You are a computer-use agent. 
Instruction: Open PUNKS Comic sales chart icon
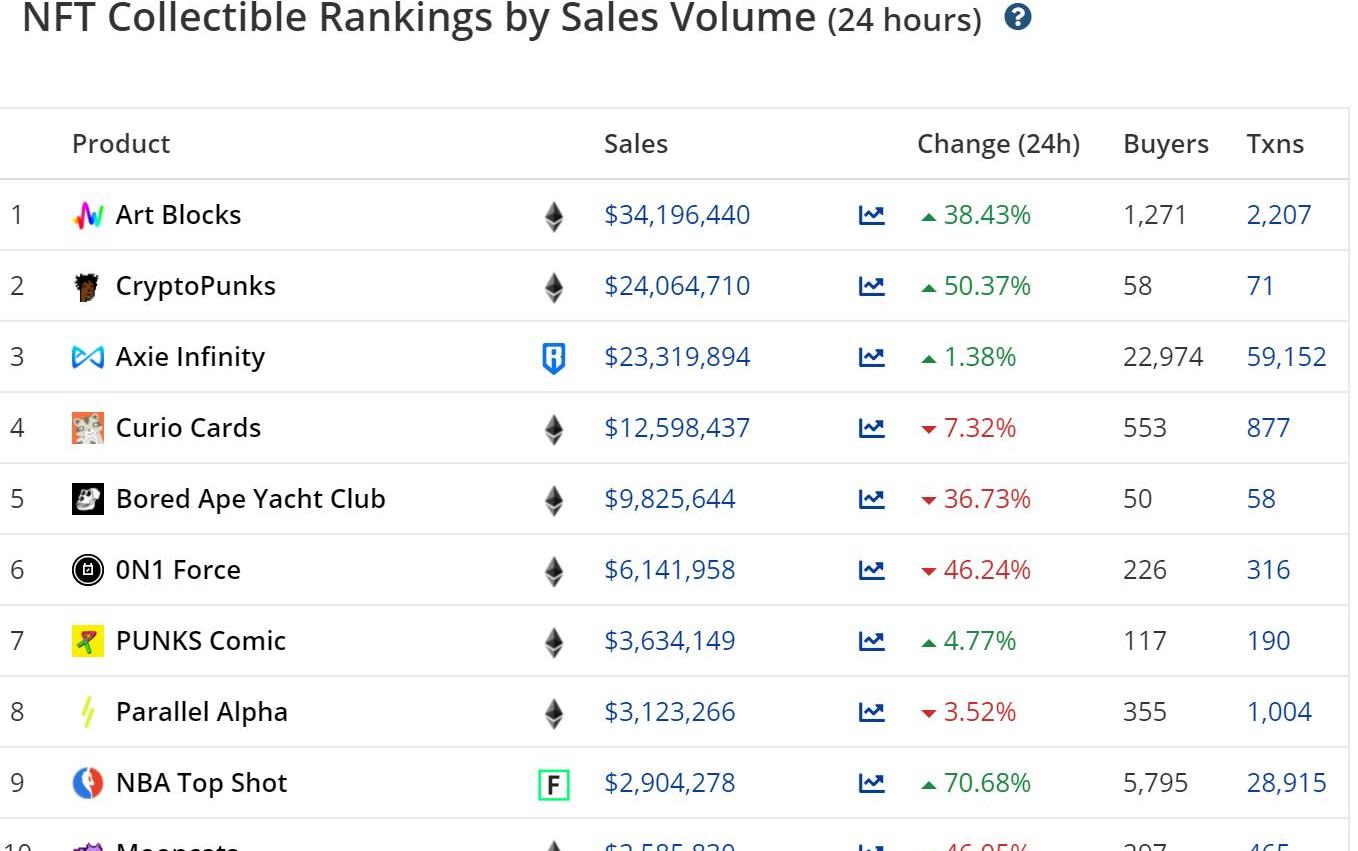[x=872, y=641]
